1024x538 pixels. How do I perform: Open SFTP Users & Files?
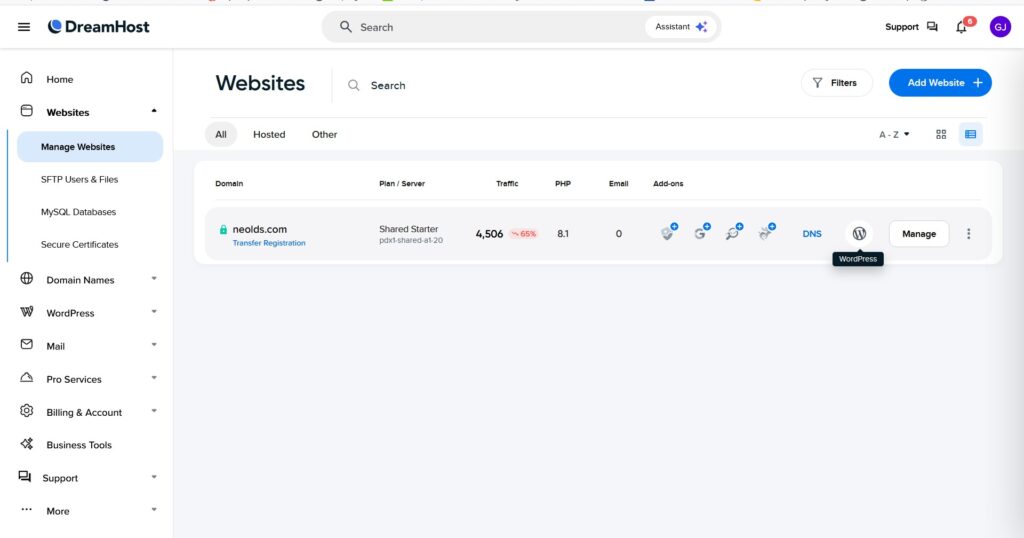79,180
